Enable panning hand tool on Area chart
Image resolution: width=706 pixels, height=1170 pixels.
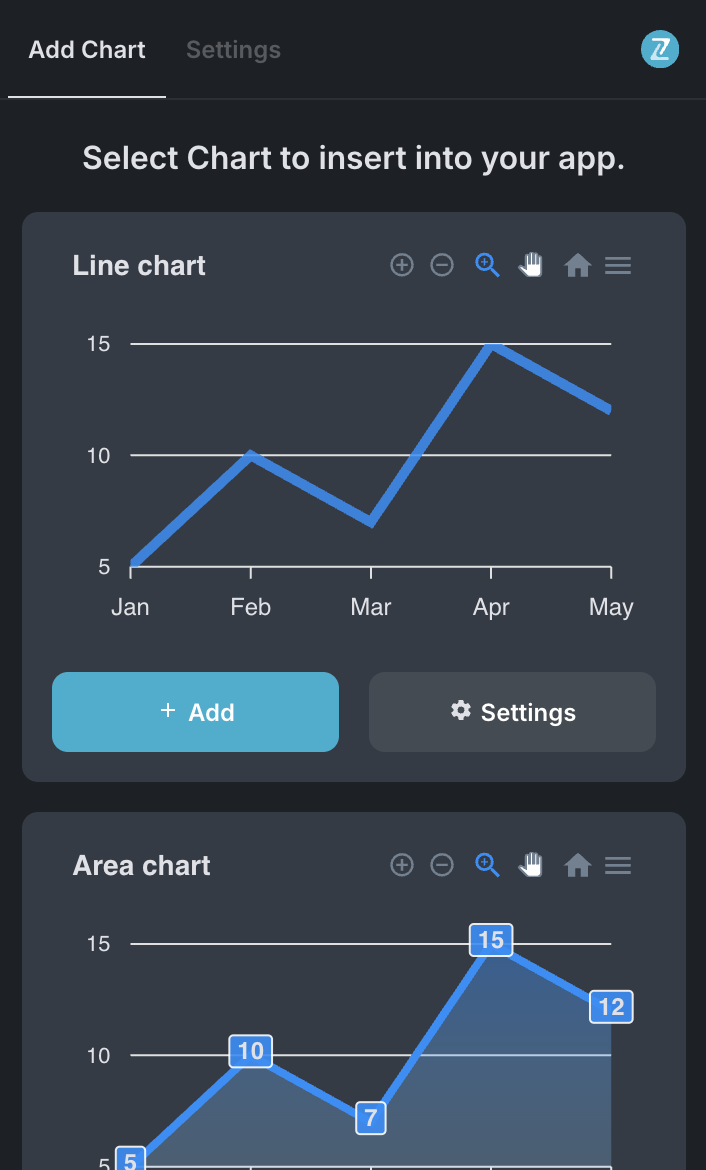[x=531, y=865]
